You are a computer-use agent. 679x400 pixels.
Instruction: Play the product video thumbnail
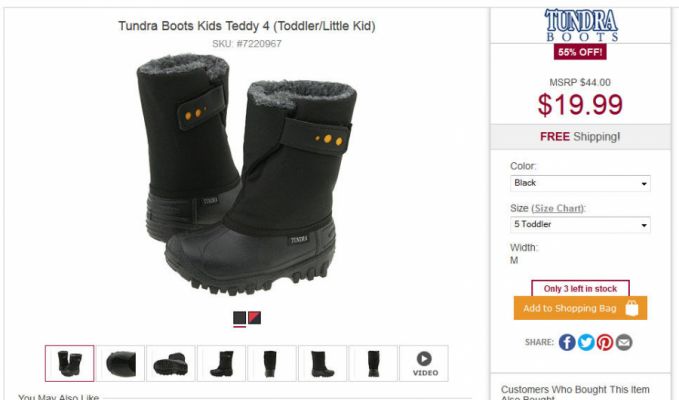(x=424, y=363)
